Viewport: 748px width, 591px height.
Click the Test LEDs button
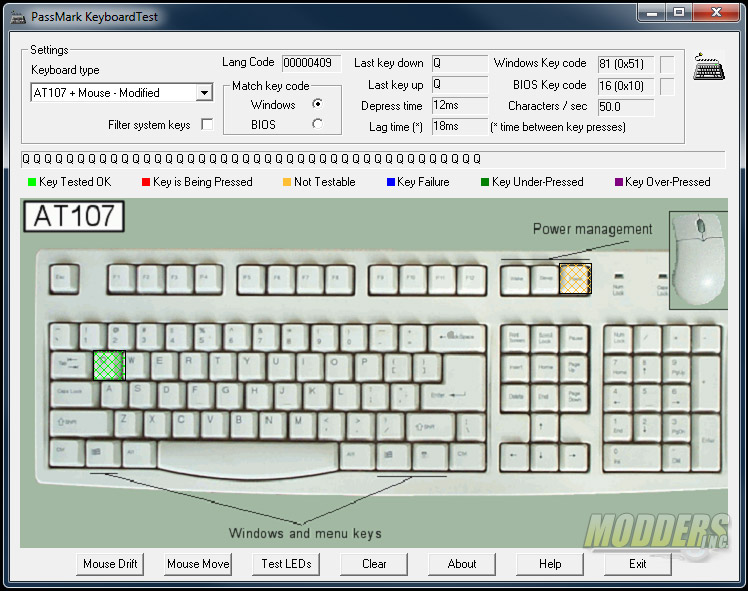[x=286, y=564]
